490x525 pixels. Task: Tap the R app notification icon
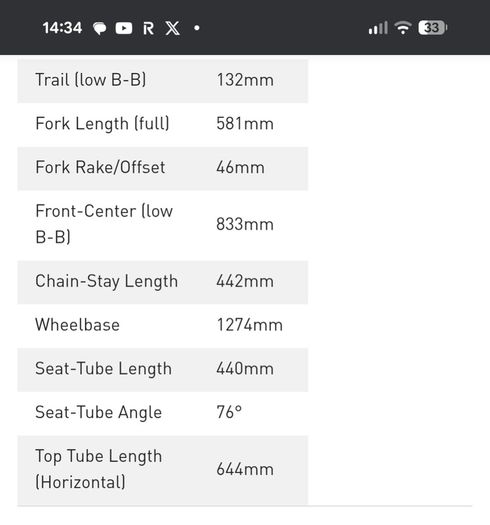click(x=148, y=28)
